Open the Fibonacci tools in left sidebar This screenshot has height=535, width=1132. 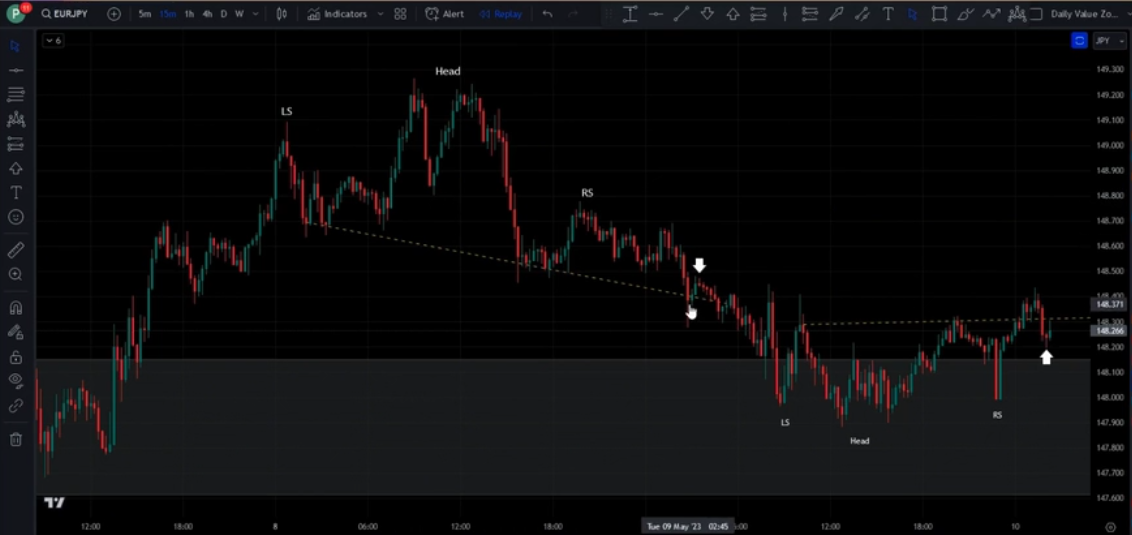[16, 95]
